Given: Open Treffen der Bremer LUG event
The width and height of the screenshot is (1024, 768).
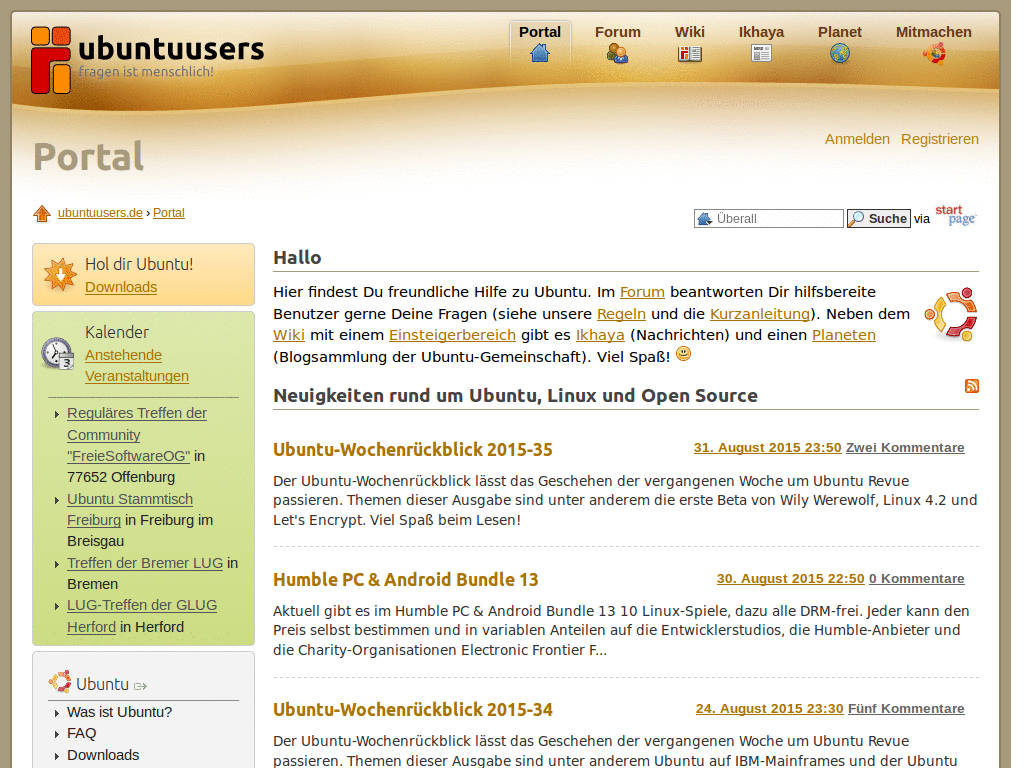Looking at the screenshot, I should pyautogui.click(x=145, y=563).
